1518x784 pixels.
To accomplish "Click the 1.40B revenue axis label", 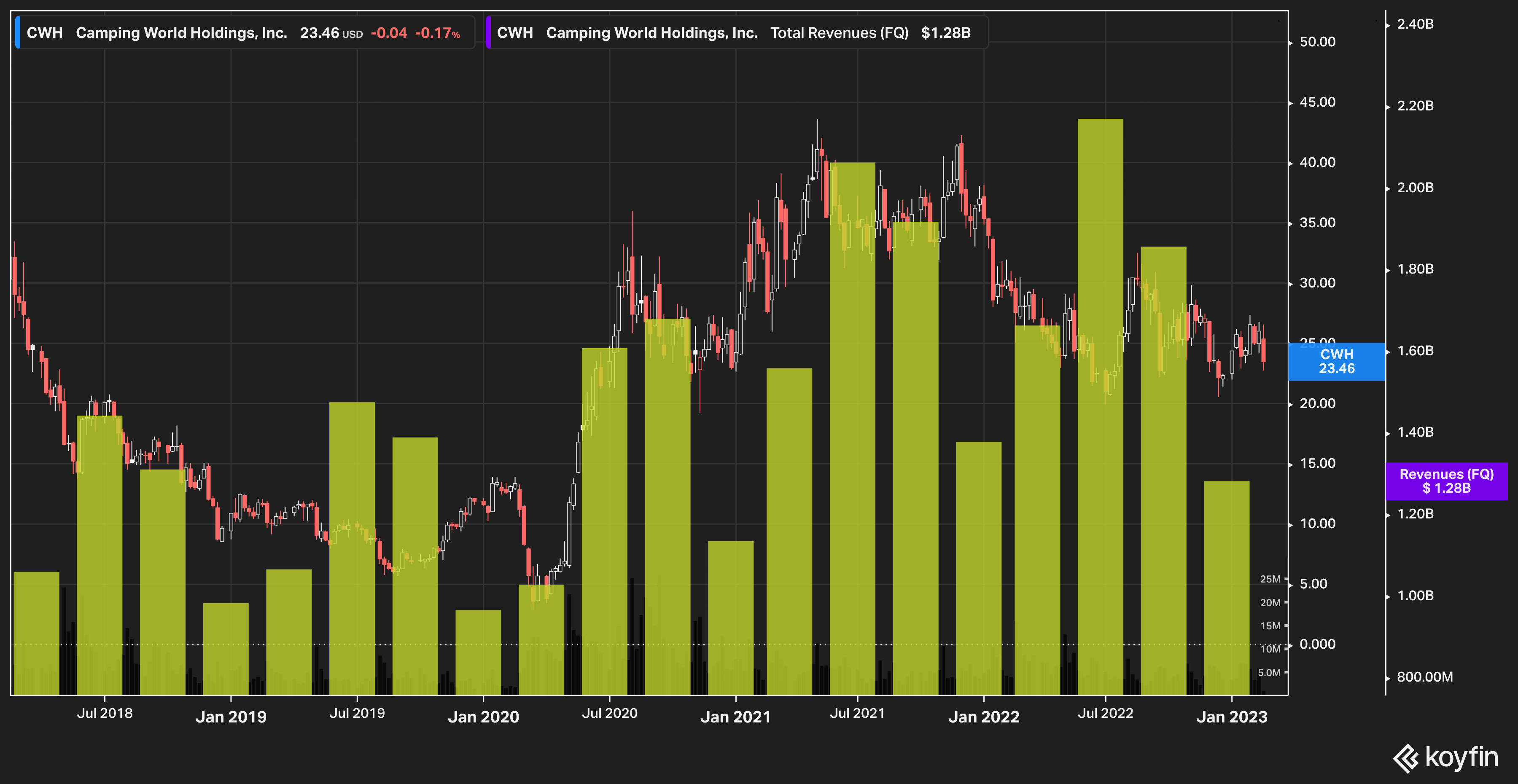I will tap(1416, 432).
